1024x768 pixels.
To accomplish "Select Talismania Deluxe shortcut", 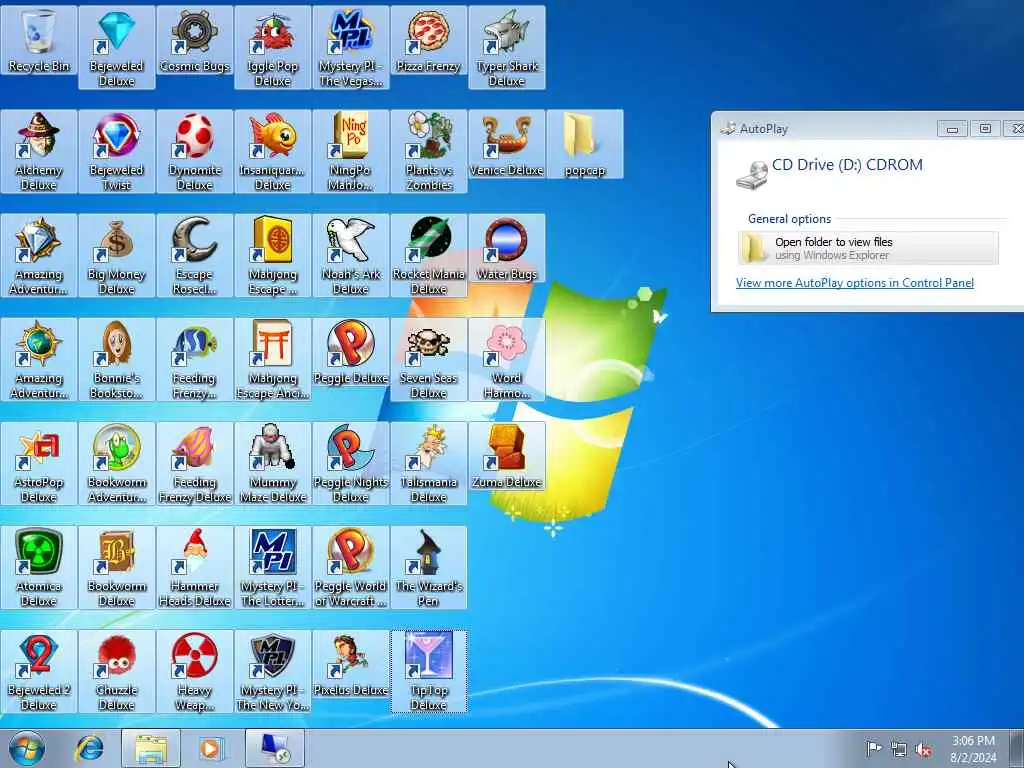I will pos(428,464).
